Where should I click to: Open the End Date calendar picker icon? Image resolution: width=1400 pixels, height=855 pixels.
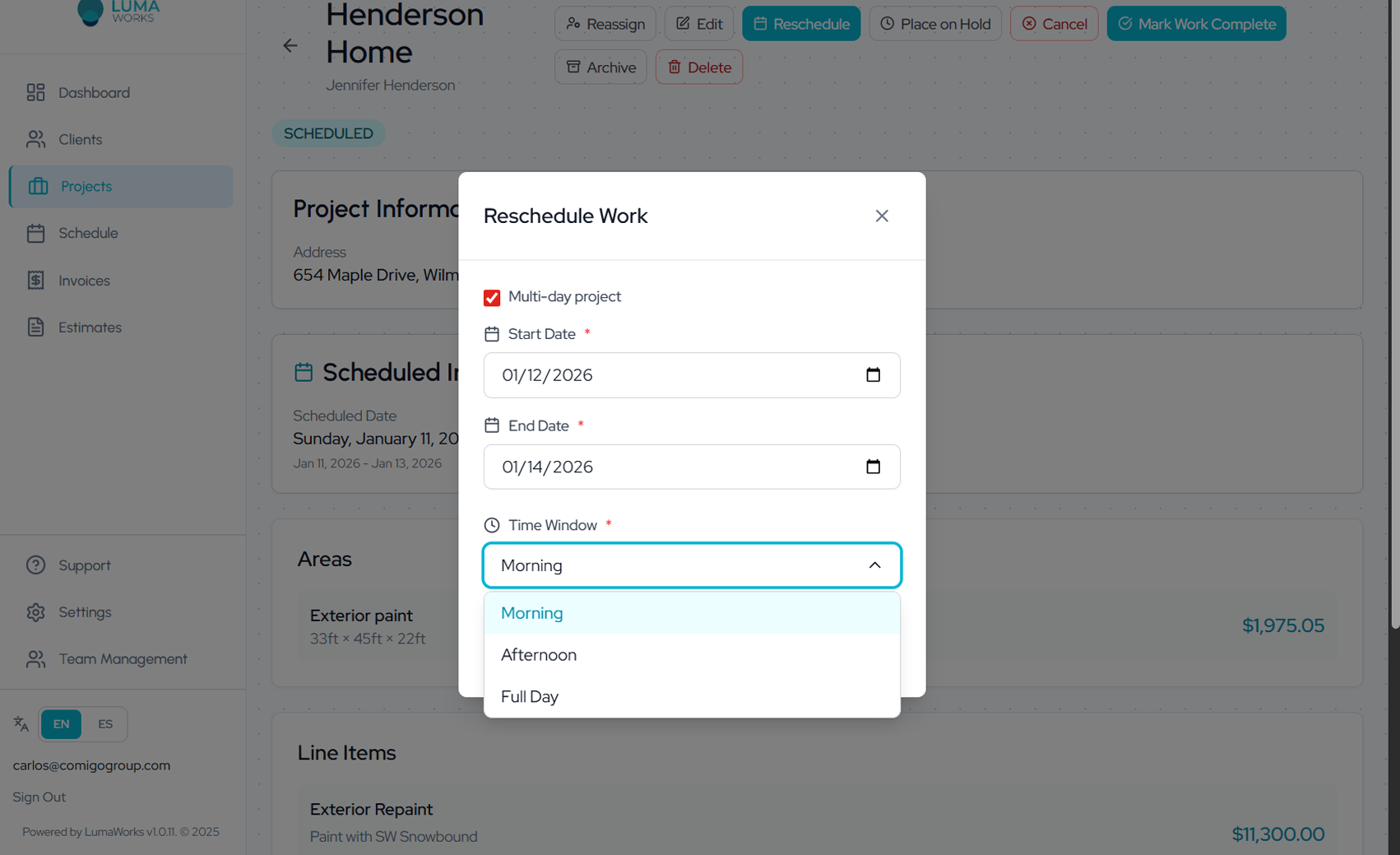pyautogui.click(x=873, y=467)
